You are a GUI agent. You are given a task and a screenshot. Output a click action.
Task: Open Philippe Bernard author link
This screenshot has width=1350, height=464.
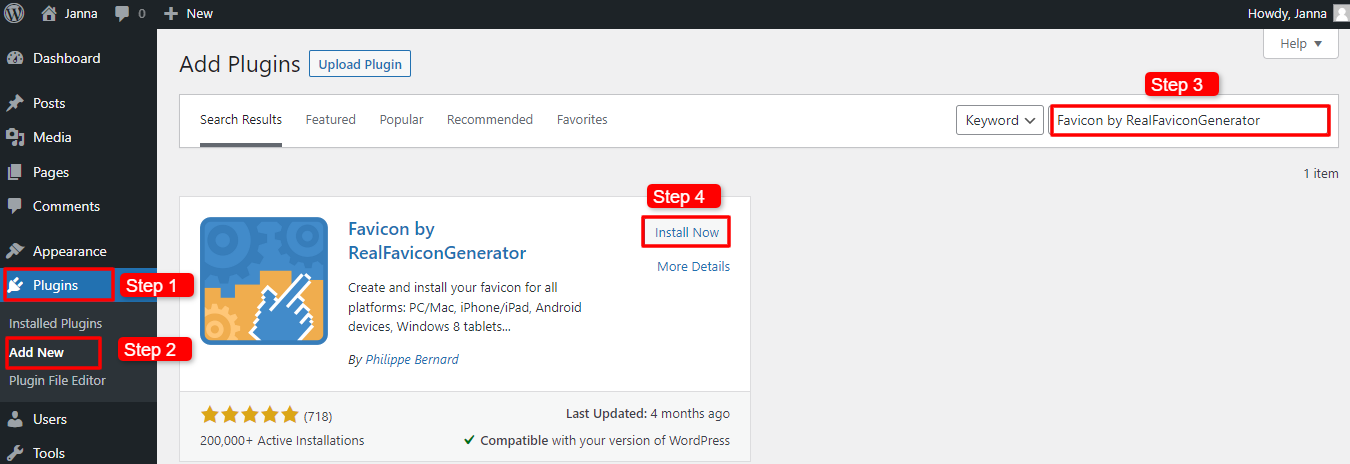[x=412, y=359]
